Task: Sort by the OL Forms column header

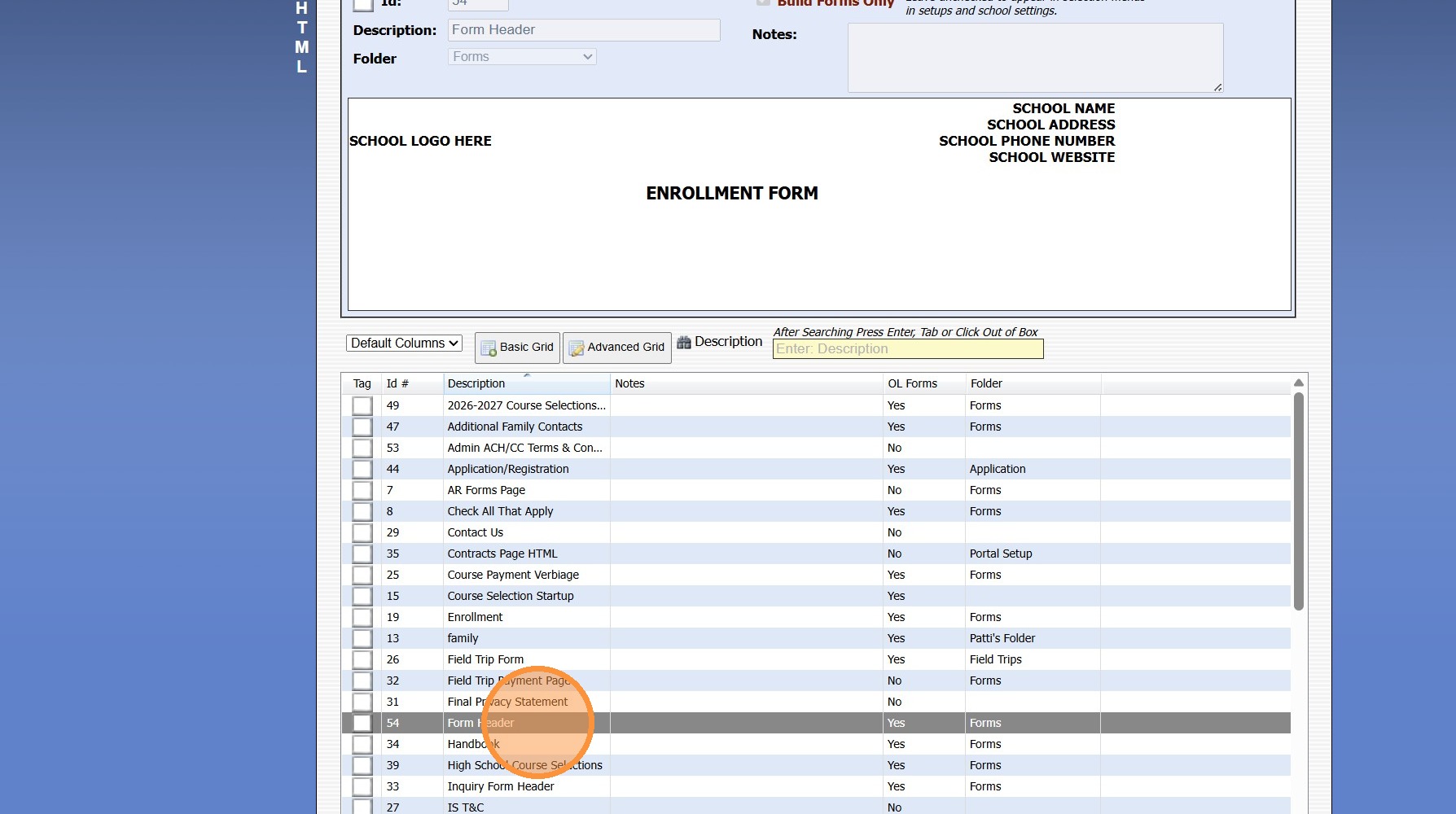Action: [924, 383]
